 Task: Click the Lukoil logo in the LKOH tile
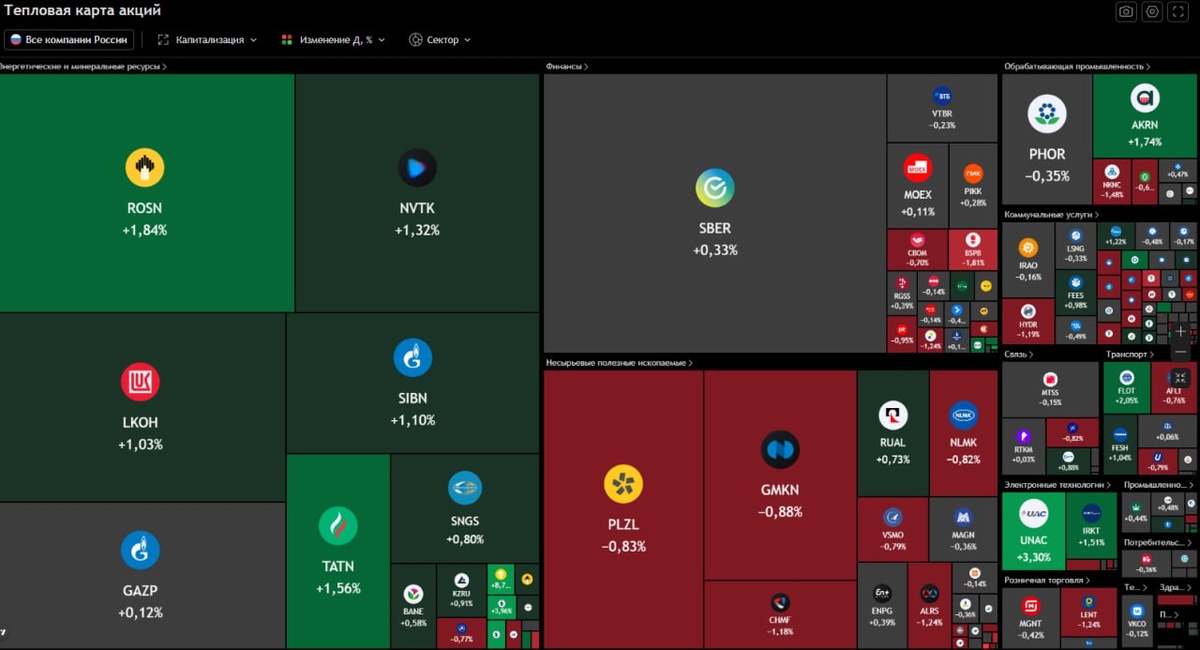point(140,382)
